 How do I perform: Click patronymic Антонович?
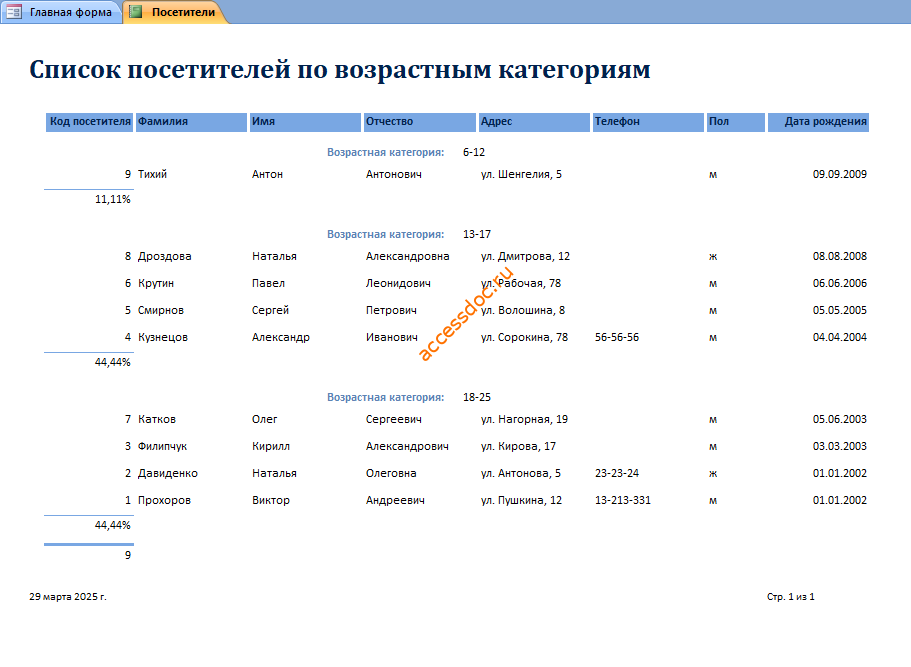[x=394, y=174]
